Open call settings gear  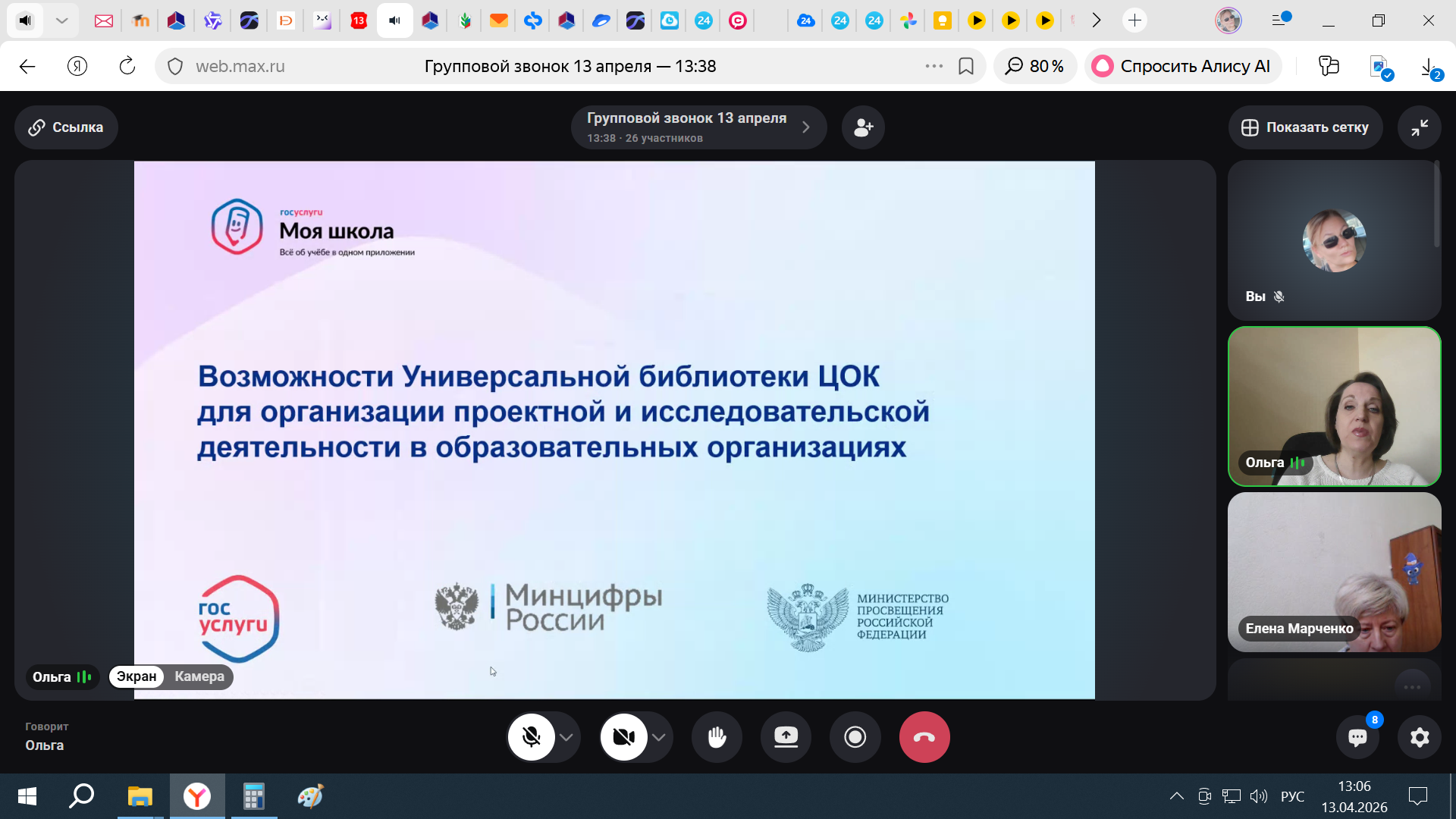[1420, 736]
